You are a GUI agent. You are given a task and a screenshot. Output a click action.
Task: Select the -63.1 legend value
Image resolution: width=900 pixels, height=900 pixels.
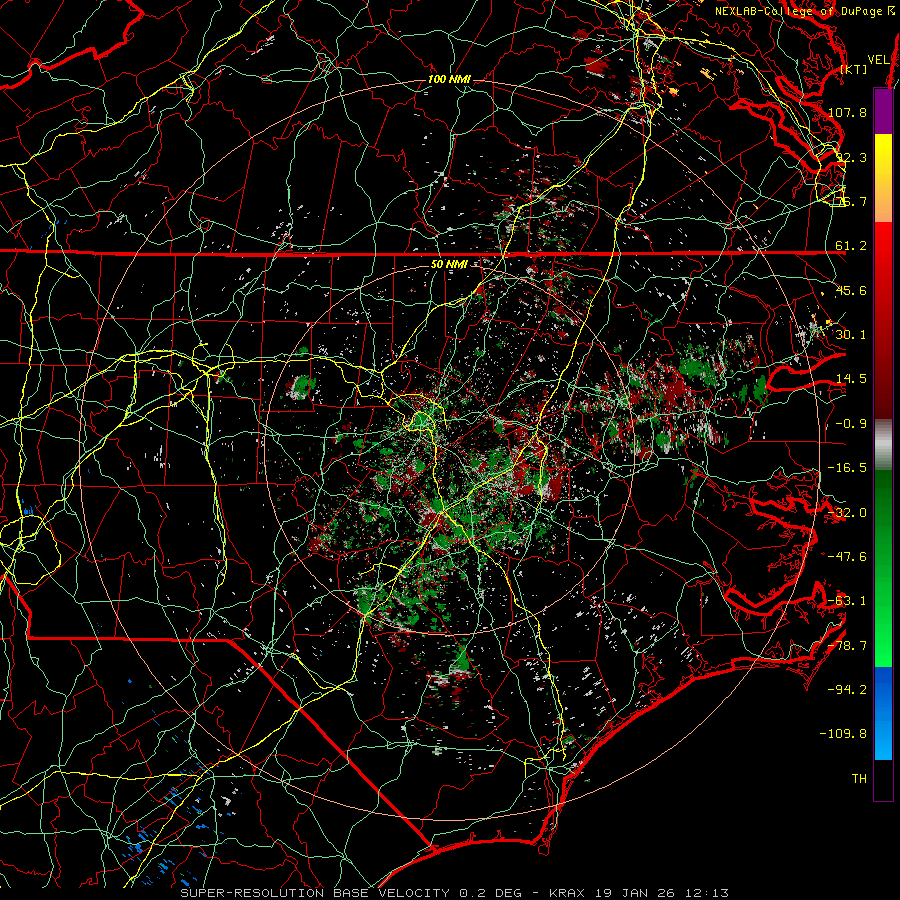point(847,601)
